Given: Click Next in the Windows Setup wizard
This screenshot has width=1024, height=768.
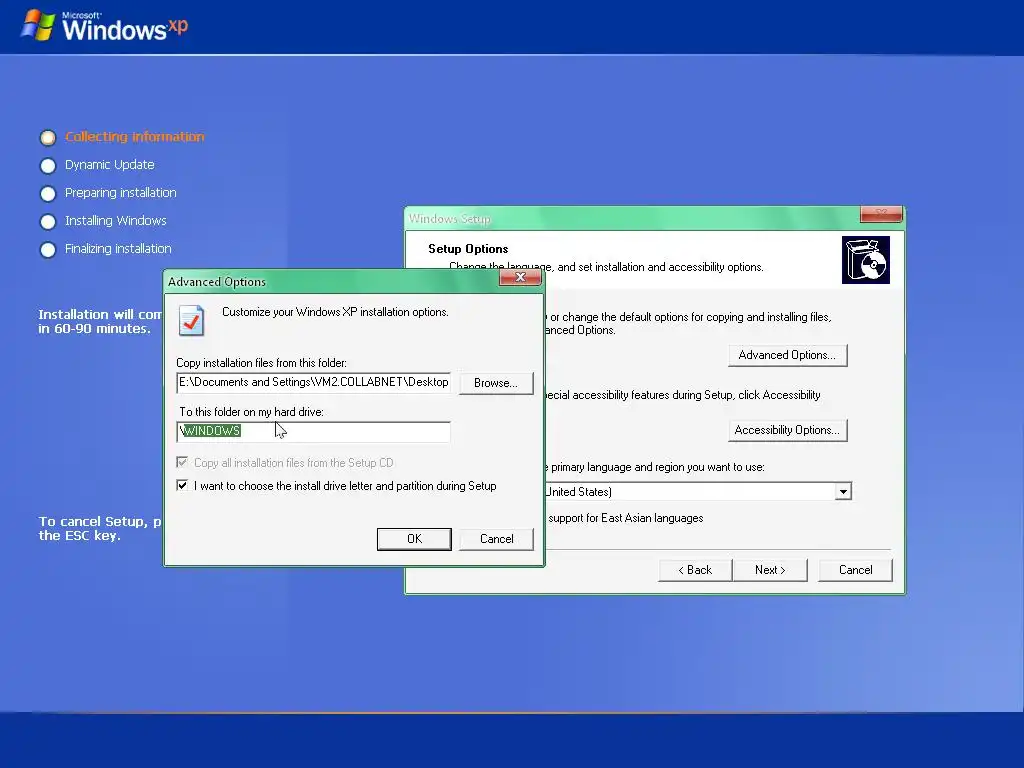Looking at the screenshot, I should click(770, 570).
